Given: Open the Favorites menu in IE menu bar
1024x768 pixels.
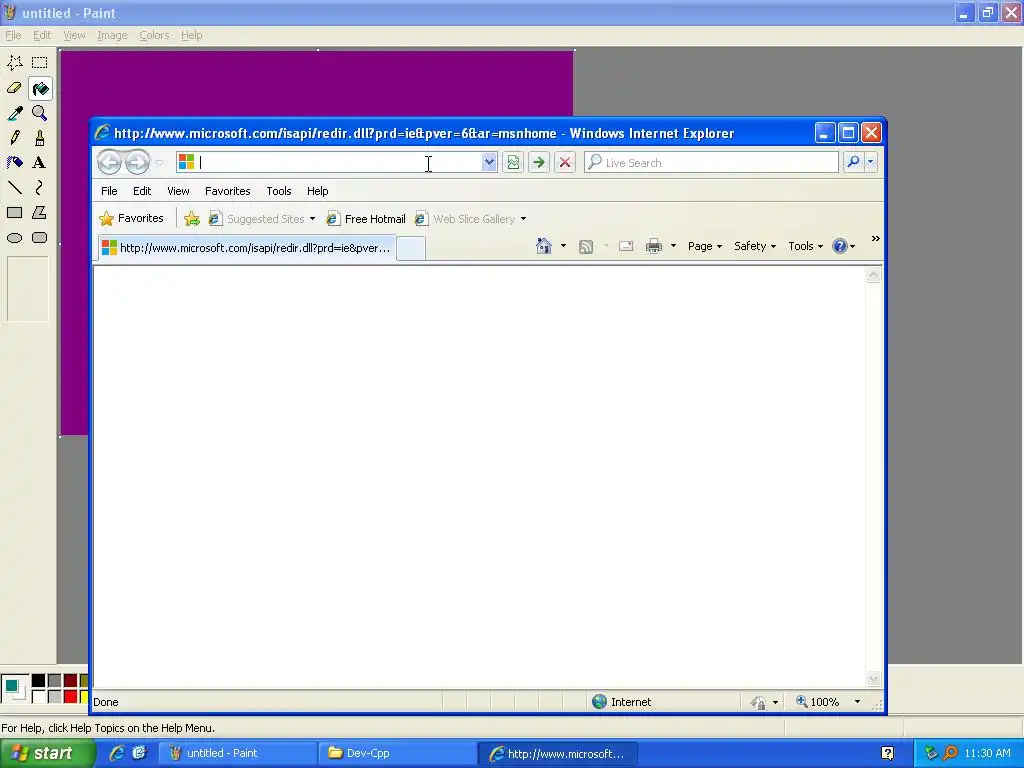Looking at the screenshot, I should (x=227, y=191).
